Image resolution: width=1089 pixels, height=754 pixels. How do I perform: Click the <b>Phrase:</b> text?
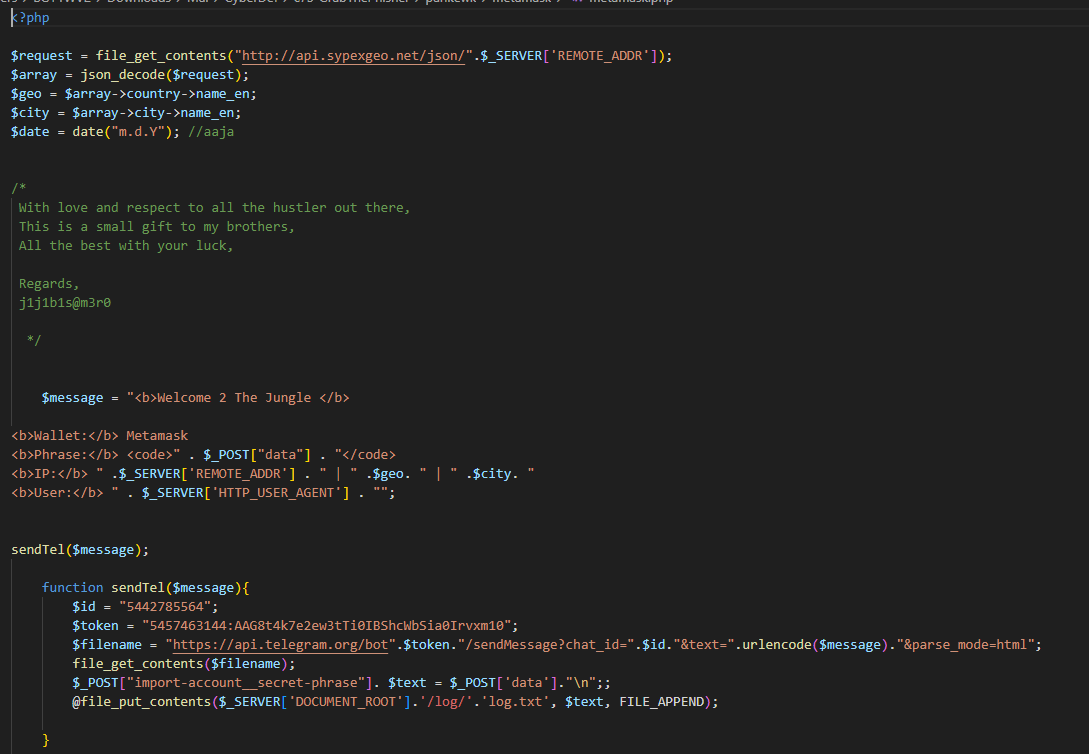pyautogui.click(x=65, y=455)
